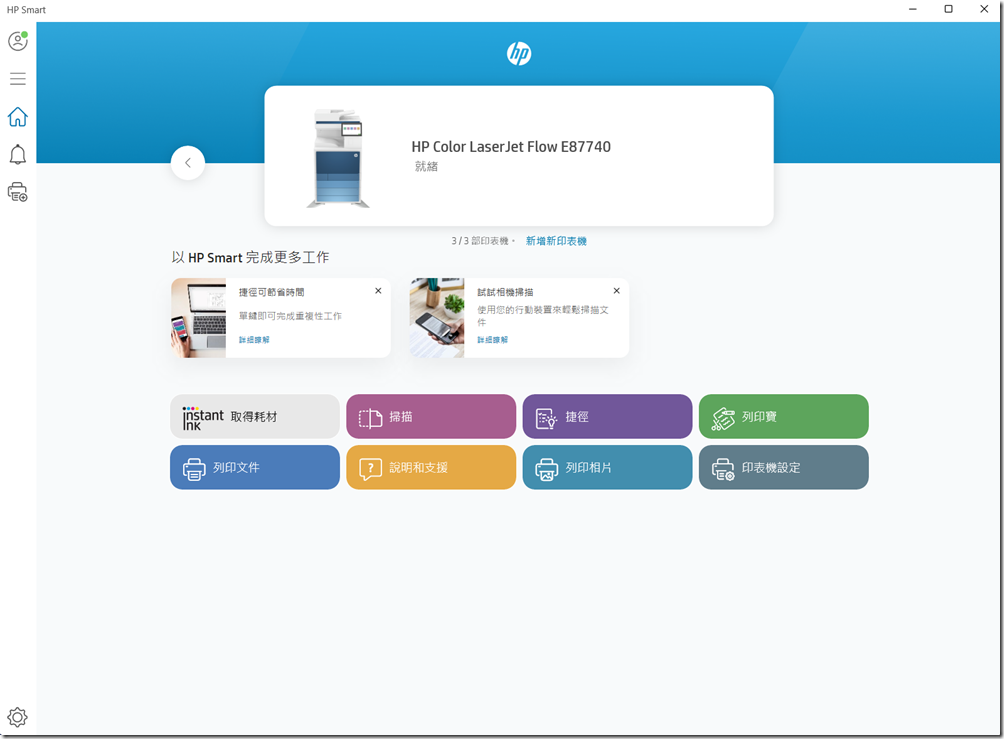The image size is (1004, 739).
Task: Click the 以 HP Smart 完成更多工作 heading
Action: (250, 257)
